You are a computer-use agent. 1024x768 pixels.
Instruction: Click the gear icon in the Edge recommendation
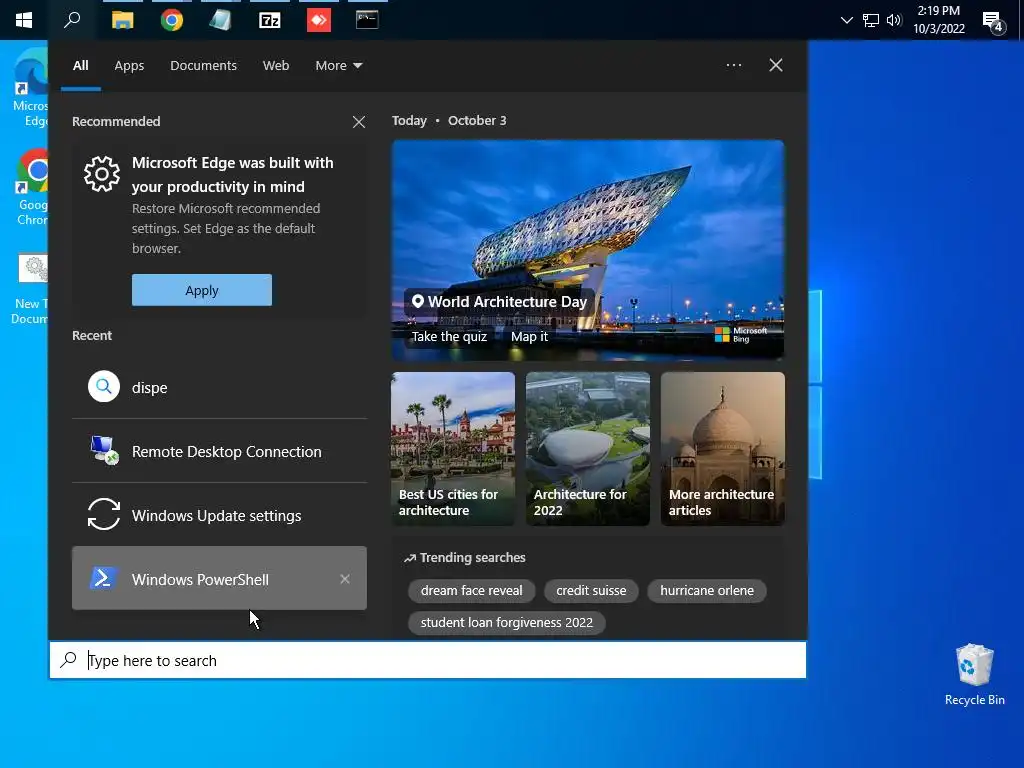point(102,174)
